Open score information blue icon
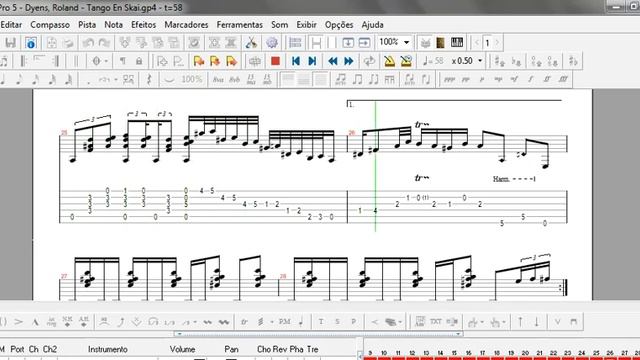Screen dimensions: 640x360 pyautogui.click(x=31, y=42)
